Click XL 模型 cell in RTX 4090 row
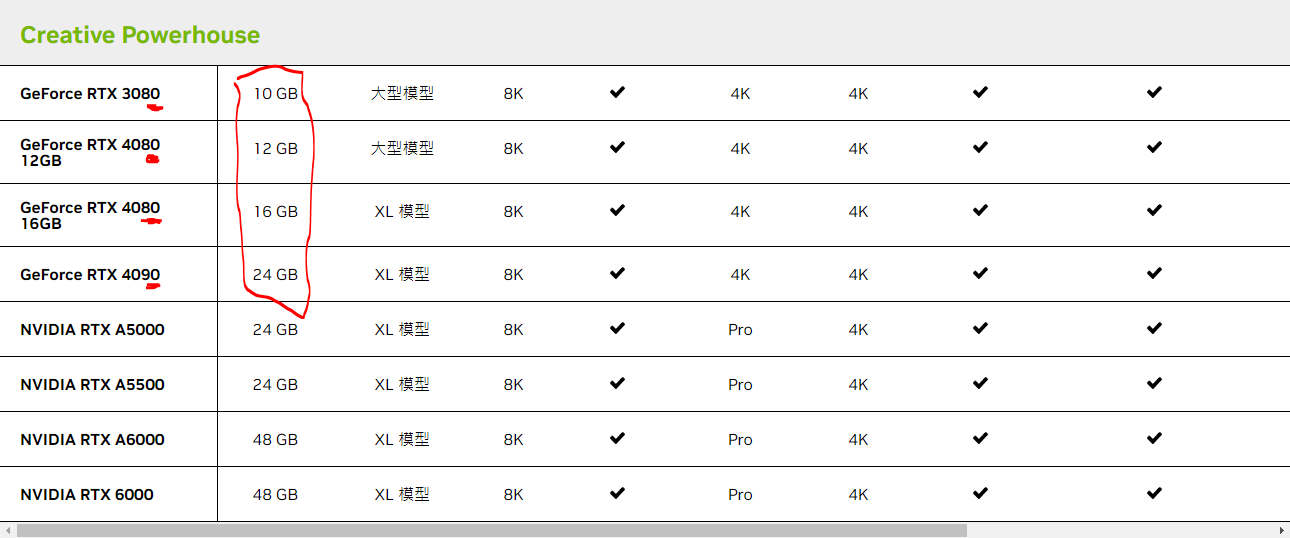The image size is (1290, 538). tap(402, 274)
